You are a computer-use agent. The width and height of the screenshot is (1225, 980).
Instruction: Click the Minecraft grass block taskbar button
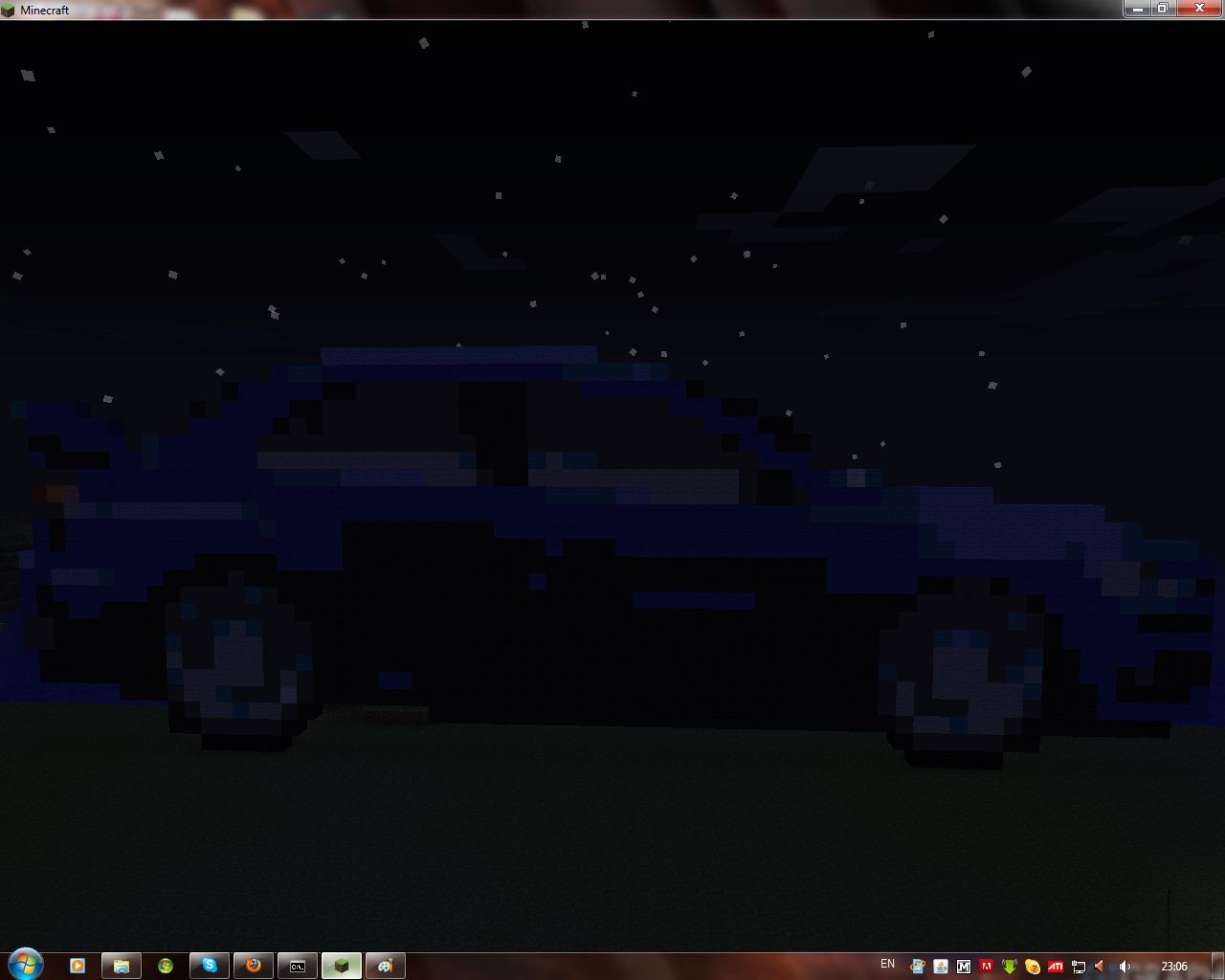[342, 966]
